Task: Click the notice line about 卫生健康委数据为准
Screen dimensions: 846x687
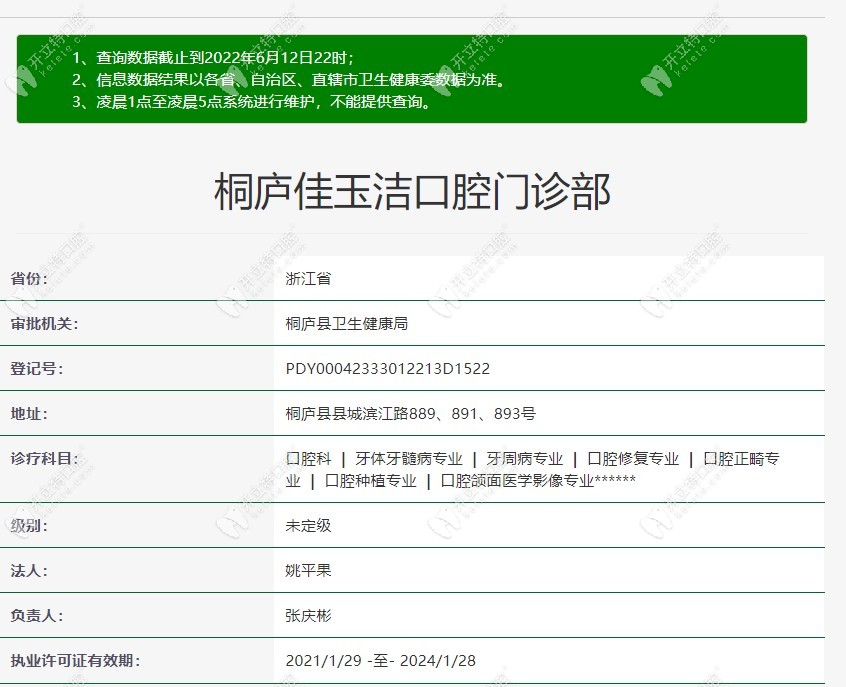Action: (x=289, y=80)
